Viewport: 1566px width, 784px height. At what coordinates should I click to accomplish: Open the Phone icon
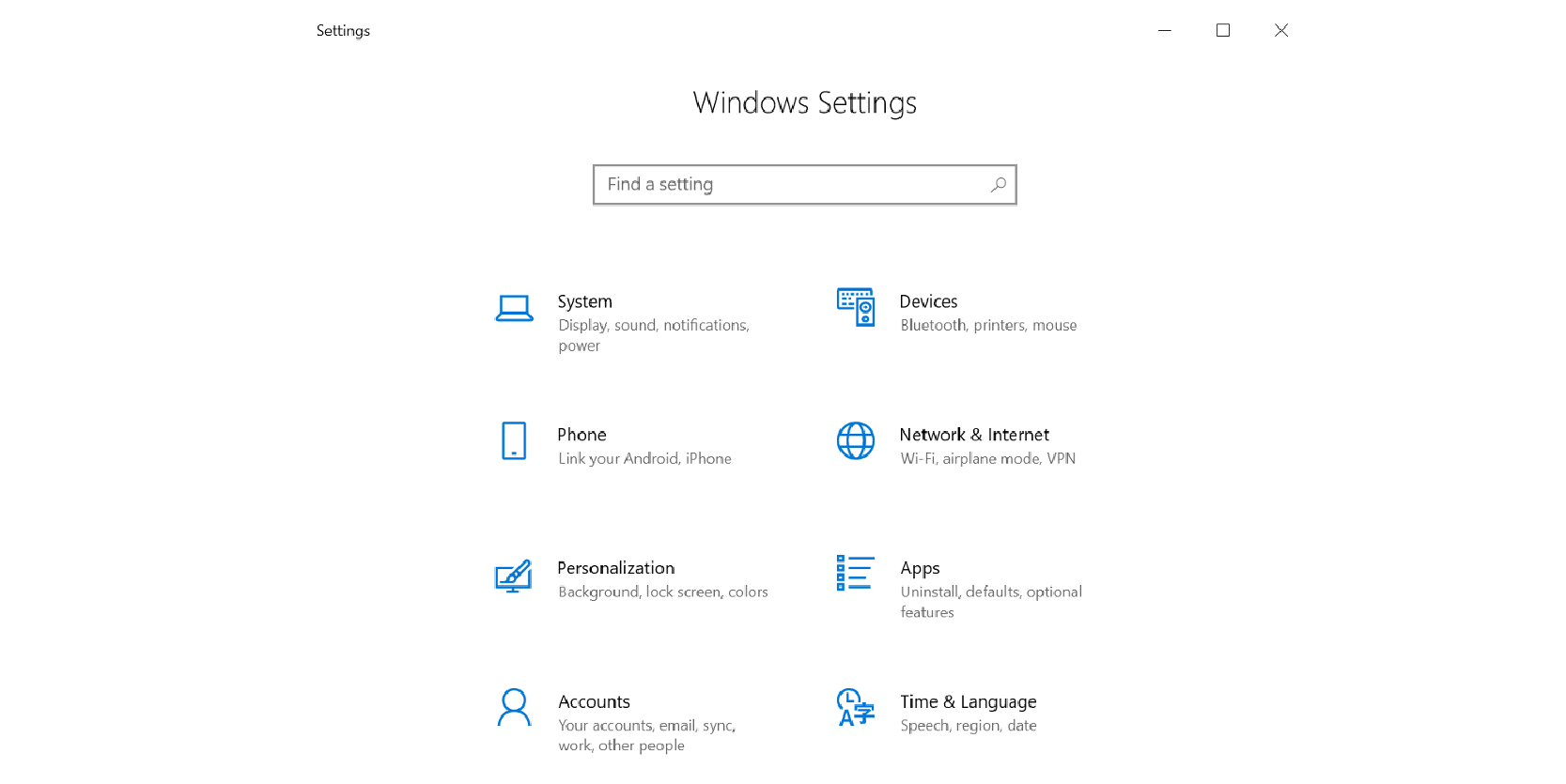[x=514, y=440]
